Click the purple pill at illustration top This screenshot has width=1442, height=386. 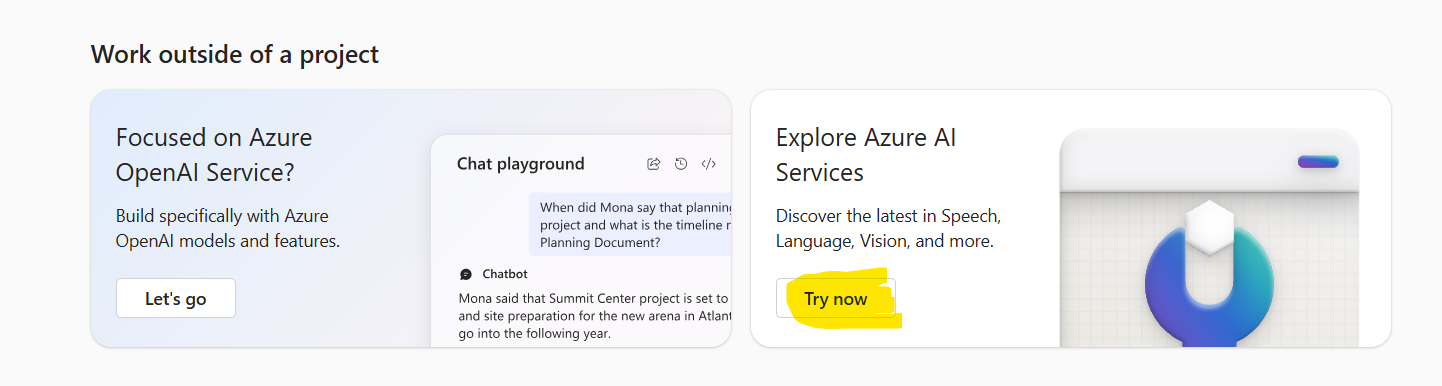click(x=1317, y=162)
